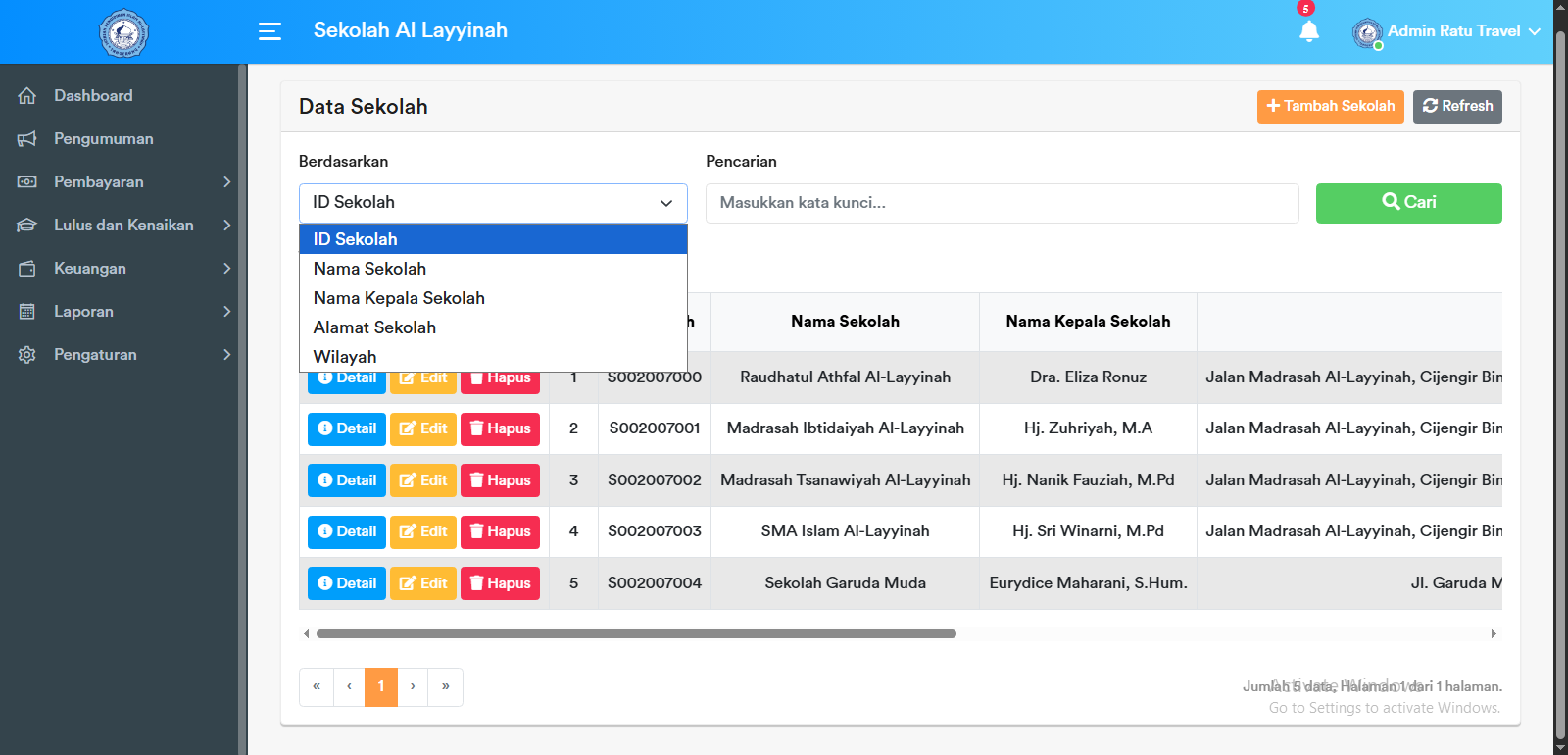
Task: Choose Wilayah from the dropdown list
Action: (x=345, y=357)
